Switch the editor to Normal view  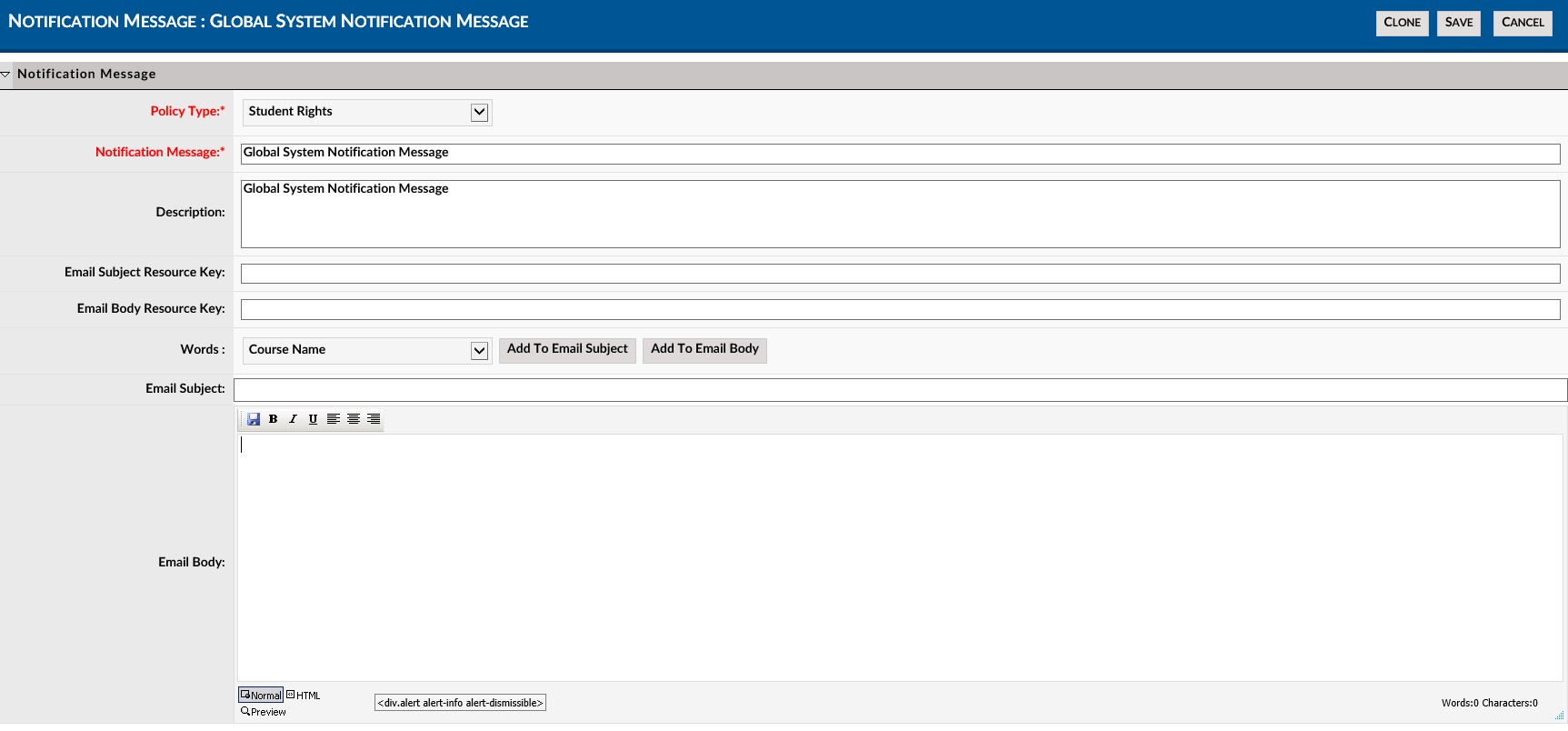tap(261, 696)
